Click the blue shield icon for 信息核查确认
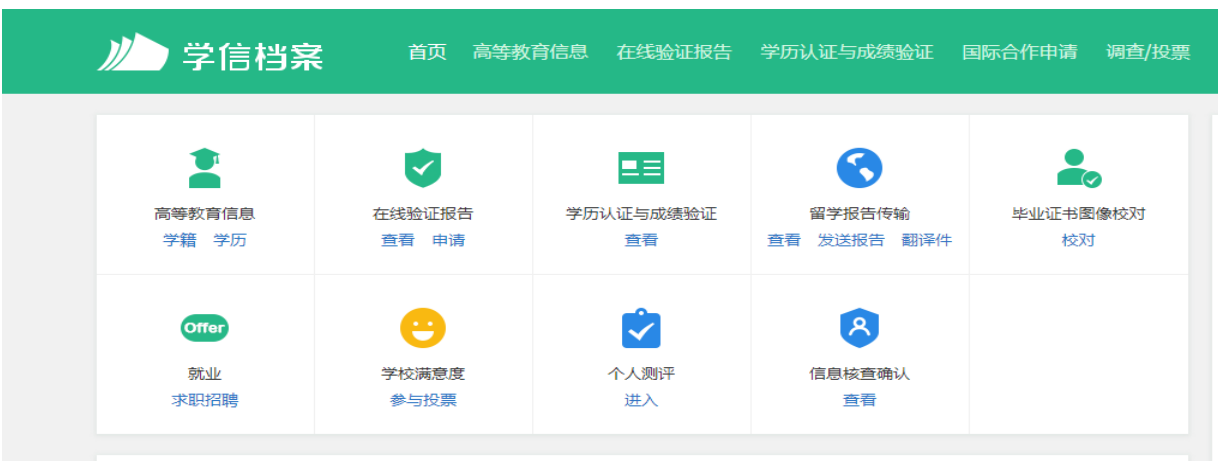This screenshot has height=461, width=1218. pyautogui.click(x=859, y=328)
